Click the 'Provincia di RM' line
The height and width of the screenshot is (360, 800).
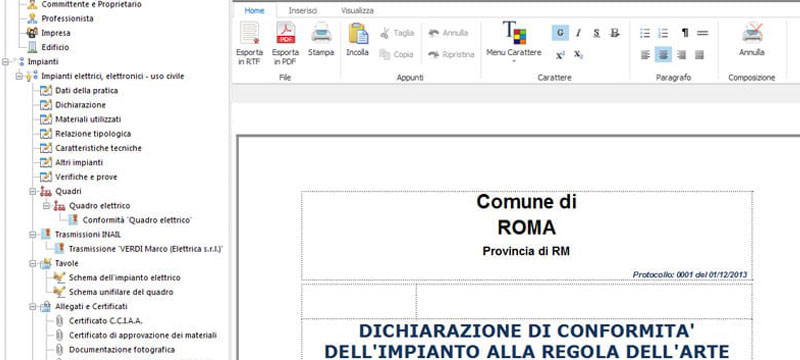pos(526,251)
